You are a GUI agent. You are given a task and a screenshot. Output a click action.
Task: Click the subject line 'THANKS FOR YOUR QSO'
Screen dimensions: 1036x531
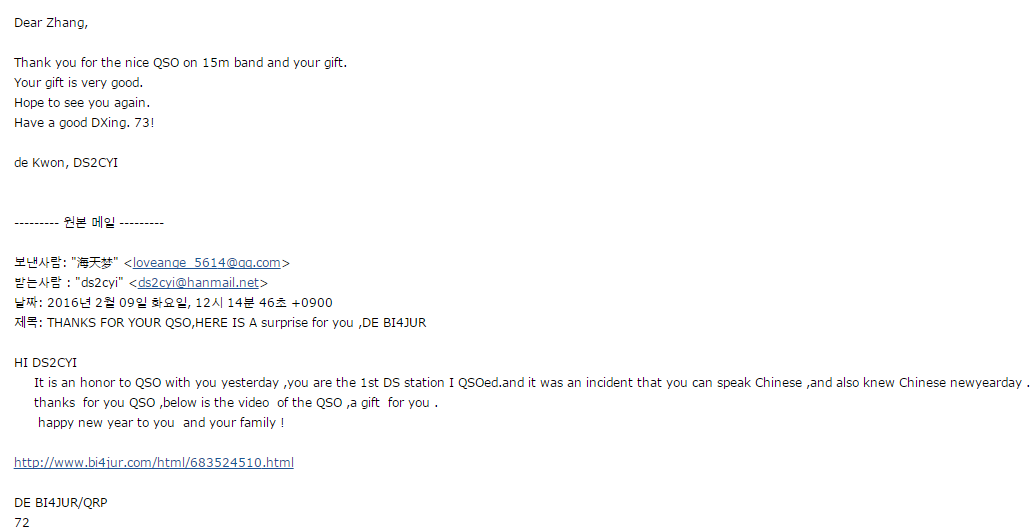click(x=220, y=323)
